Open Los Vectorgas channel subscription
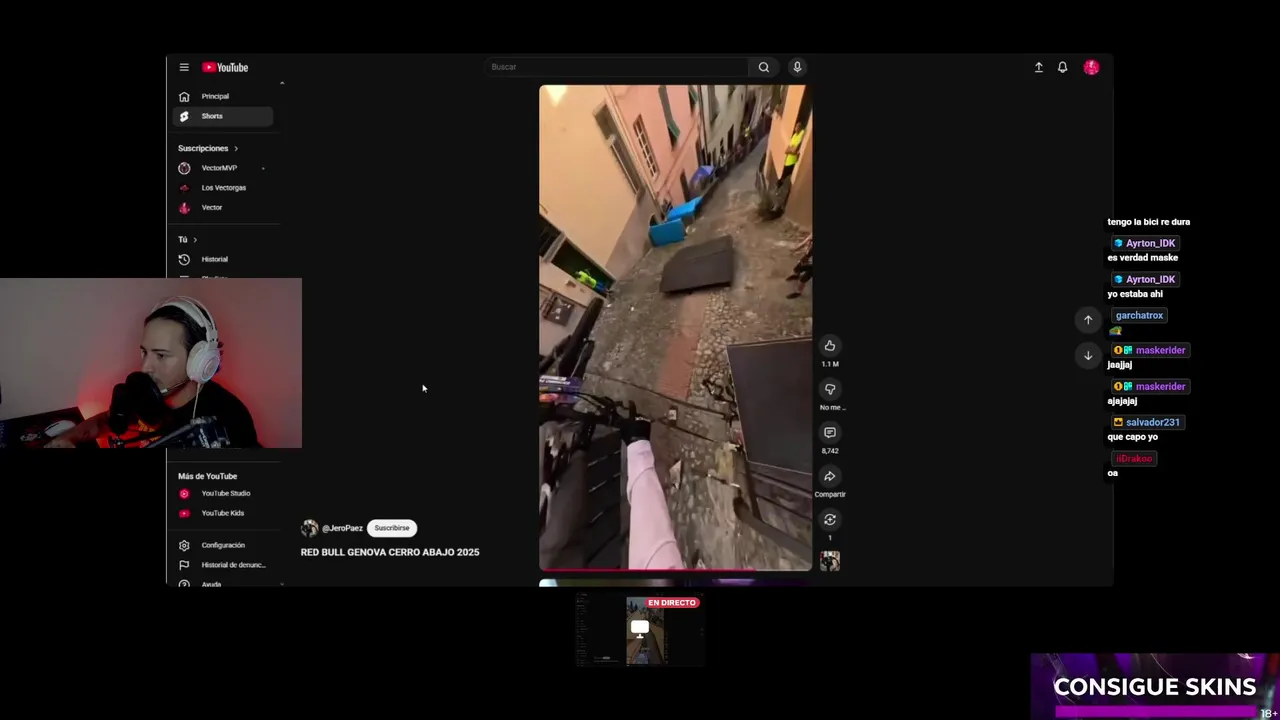Viewport: 1280px width, 720px height. (x=223, y=188)
